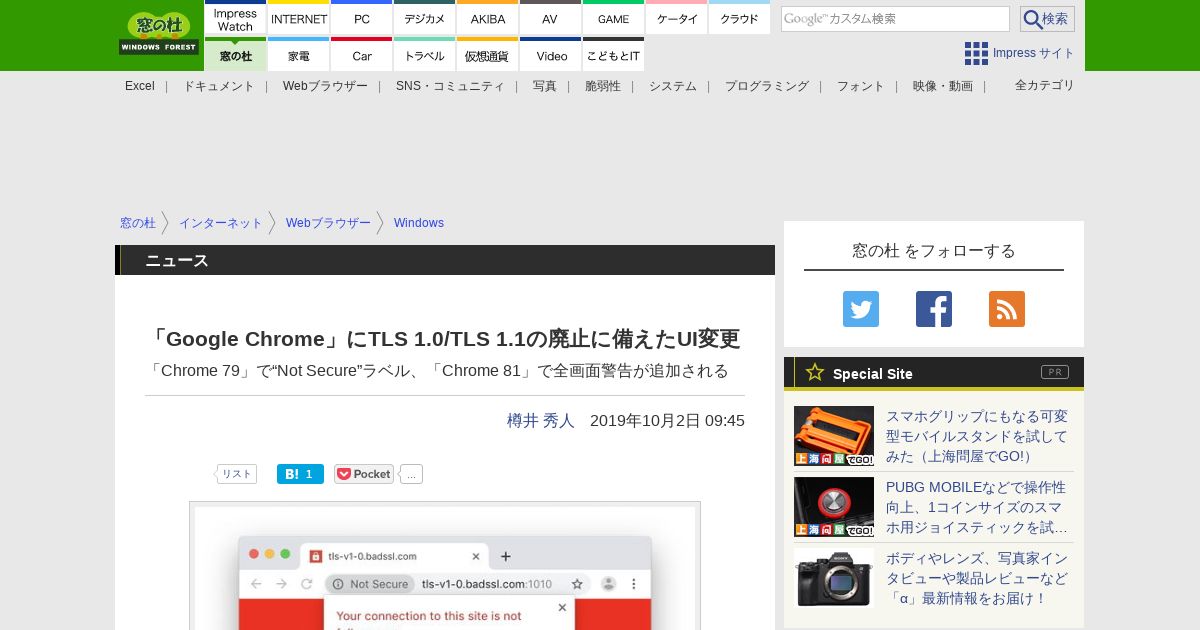This screenshot has height=630, width=1200.
Task: Open PUBG MOBILE joystick article link
Action: click(x=977, y=507)
